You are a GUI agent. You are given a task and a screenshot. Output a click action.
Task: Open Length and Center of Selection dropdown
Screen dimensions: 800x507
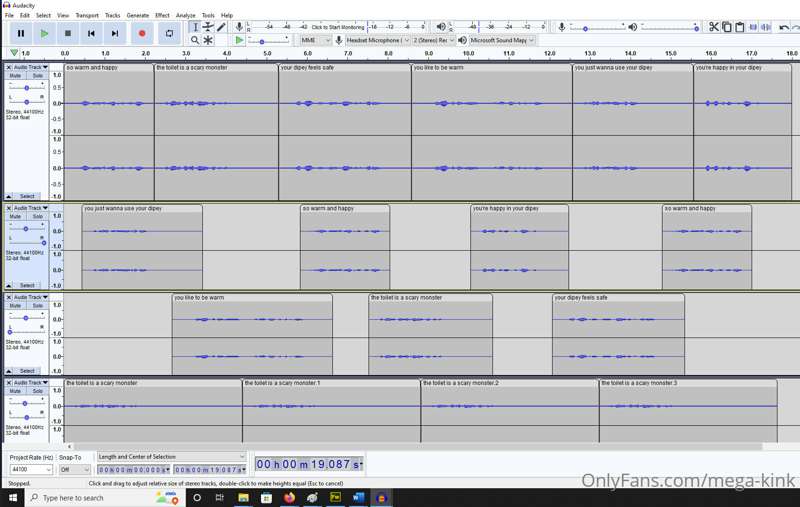pyautogui.click(x=171, y=457)
